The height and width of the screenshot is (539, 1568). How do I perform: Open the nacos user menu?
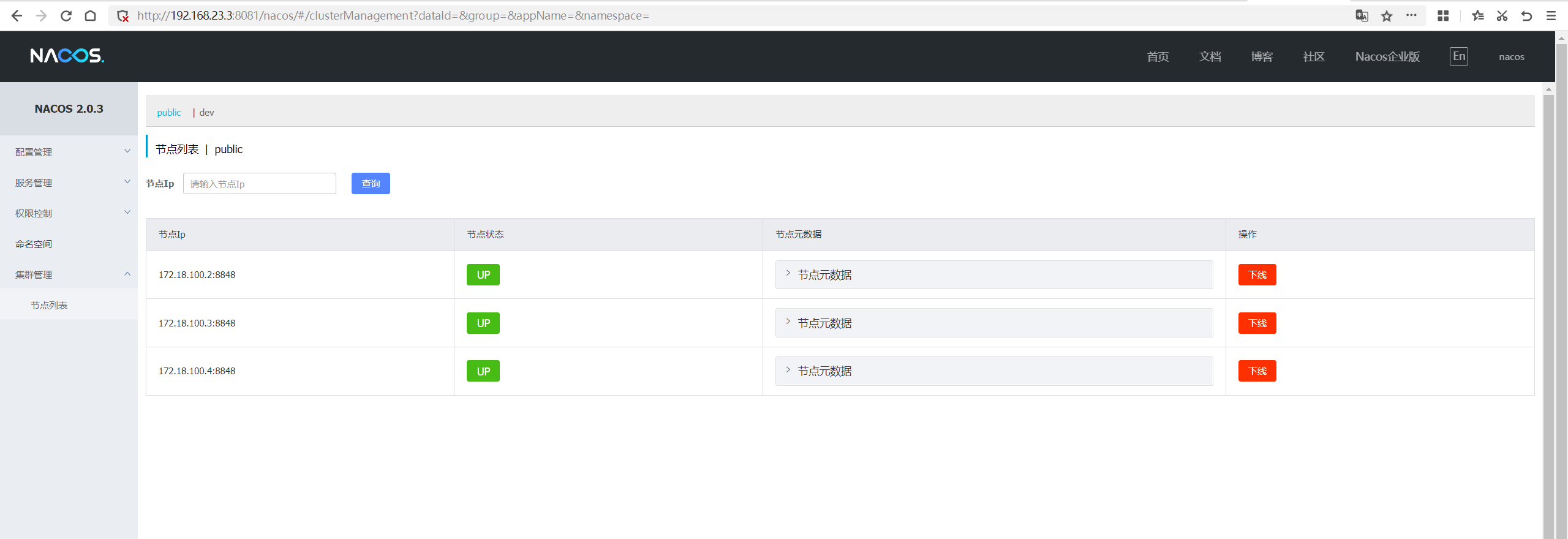point(1512,57)
